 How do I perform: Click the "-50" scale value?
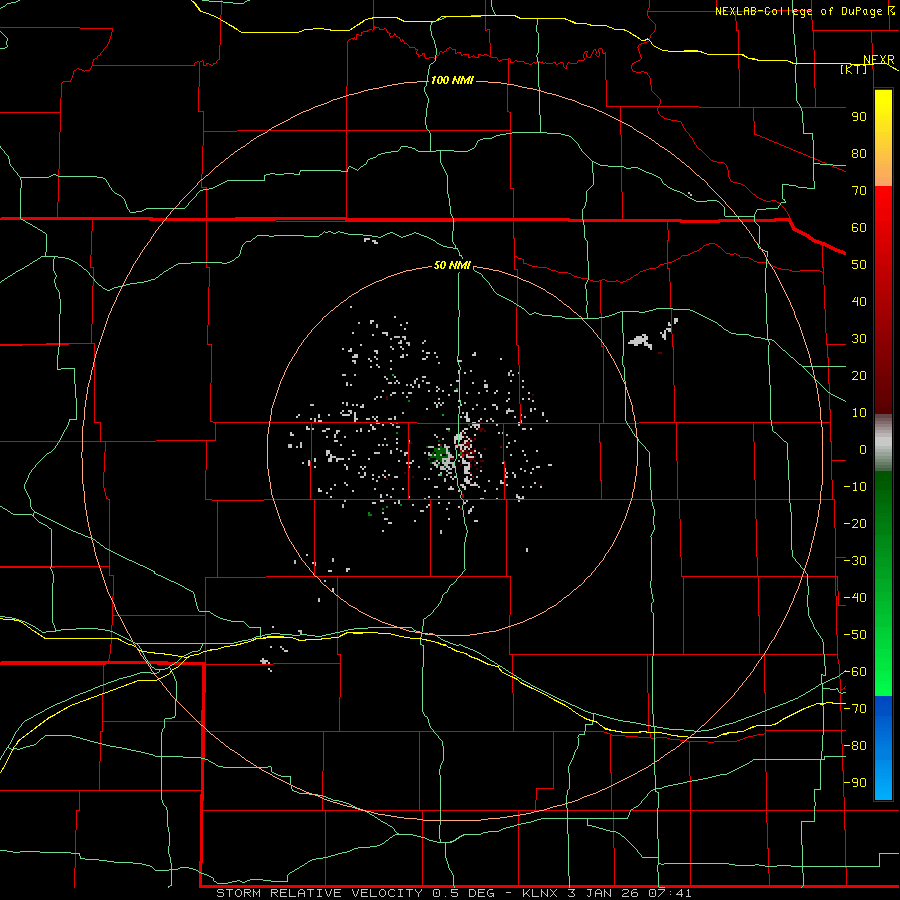[x=855, y=635]
